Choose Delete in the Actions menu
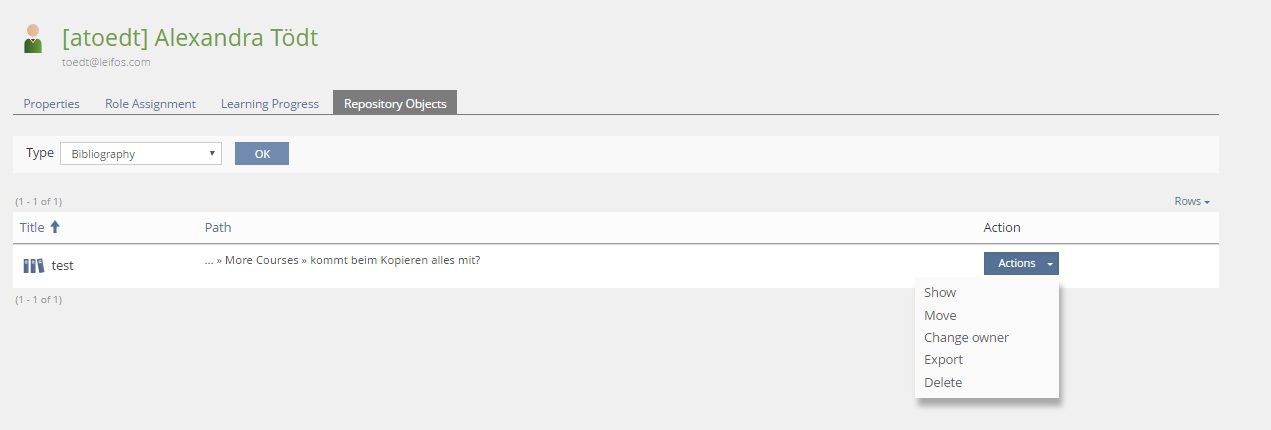The width and height of the screenshot is (1271, 430). point(943,382)
